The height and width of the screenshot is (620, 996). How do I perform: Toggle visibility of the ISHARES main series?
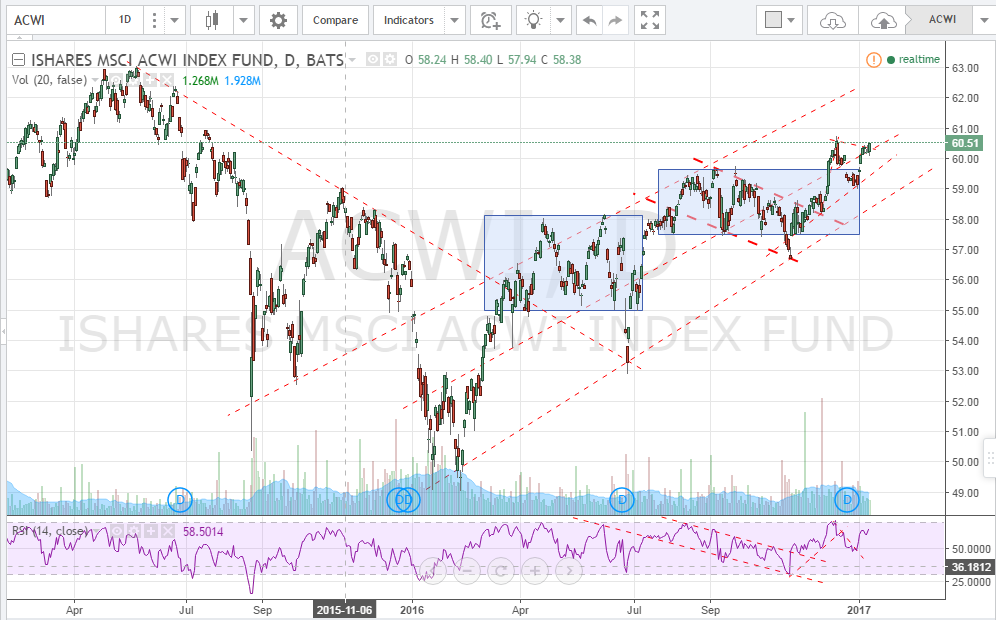pos(373,60)
